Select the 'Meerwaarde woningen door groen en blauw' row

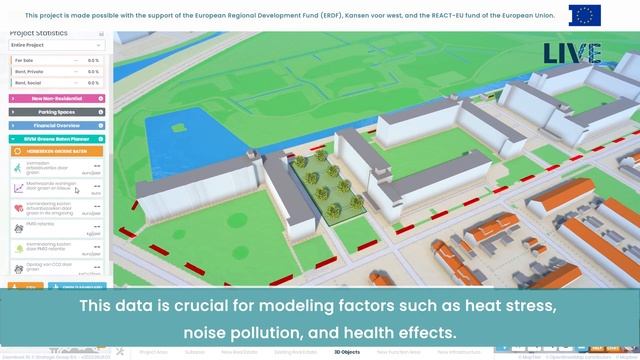(57, 188)
